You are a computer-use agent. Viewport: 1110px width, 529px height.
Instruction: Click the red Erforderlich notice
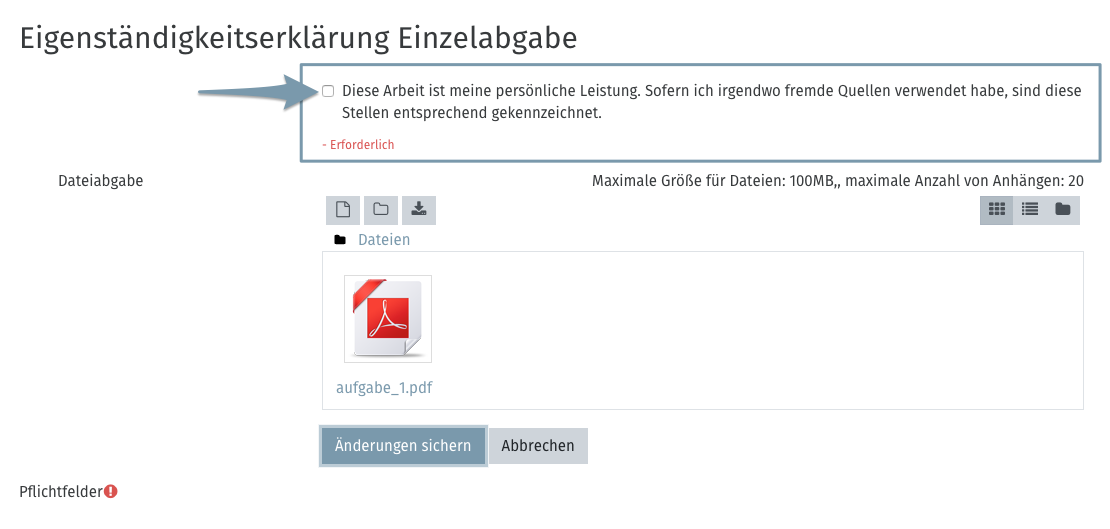click(x=358, y=145)
